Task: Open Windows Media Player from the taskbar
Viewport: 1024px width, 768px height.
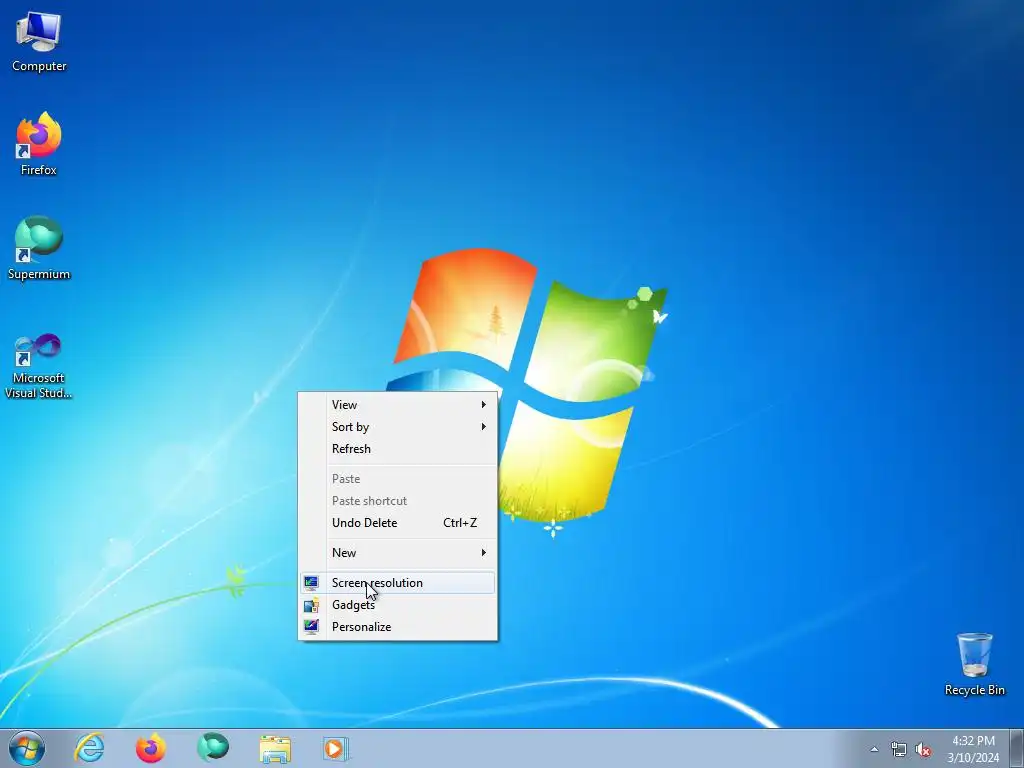Action: point(336,748)
